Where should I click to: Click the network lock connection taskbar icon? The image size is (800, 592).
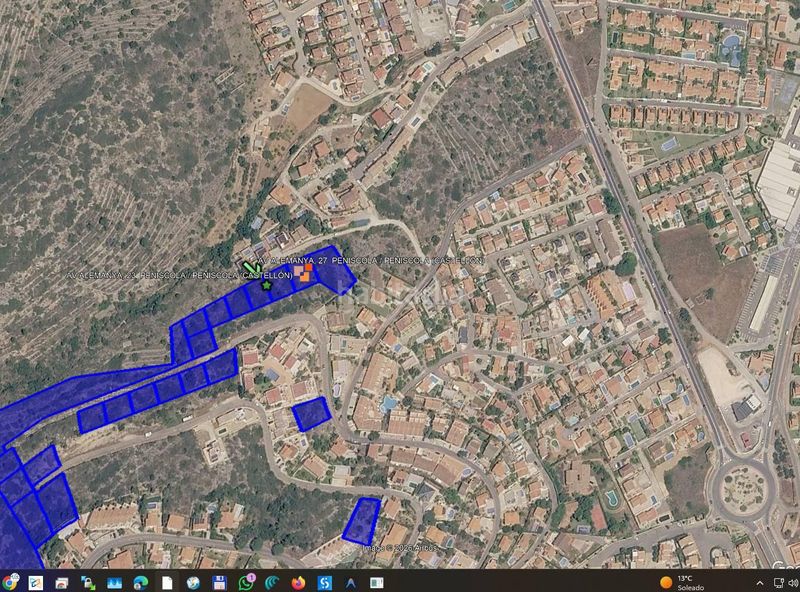(88, 582)
